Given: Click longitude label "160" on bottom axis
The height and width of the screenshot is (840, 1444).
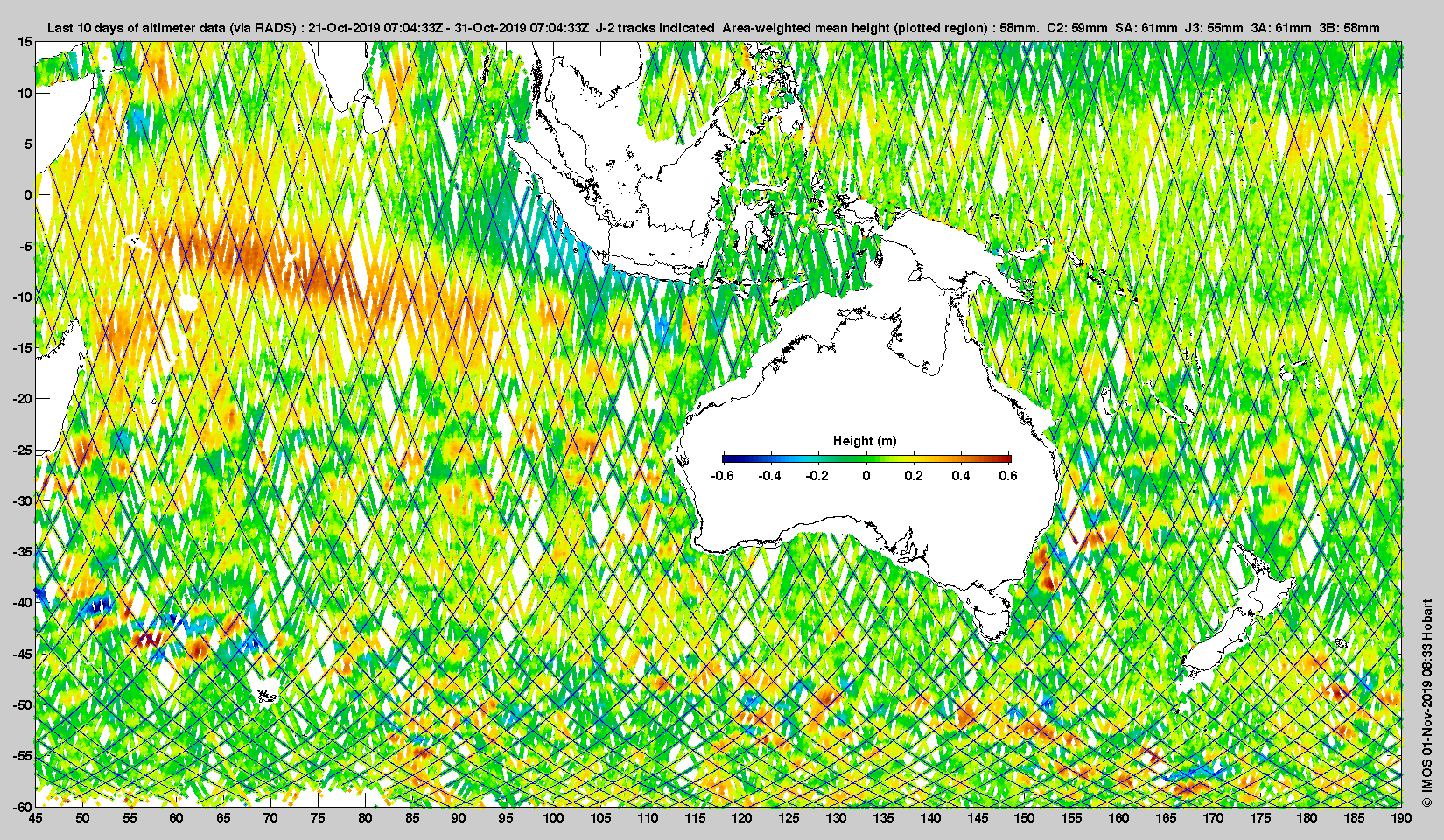Looking at the screenshot, I should click(1118, 818).
